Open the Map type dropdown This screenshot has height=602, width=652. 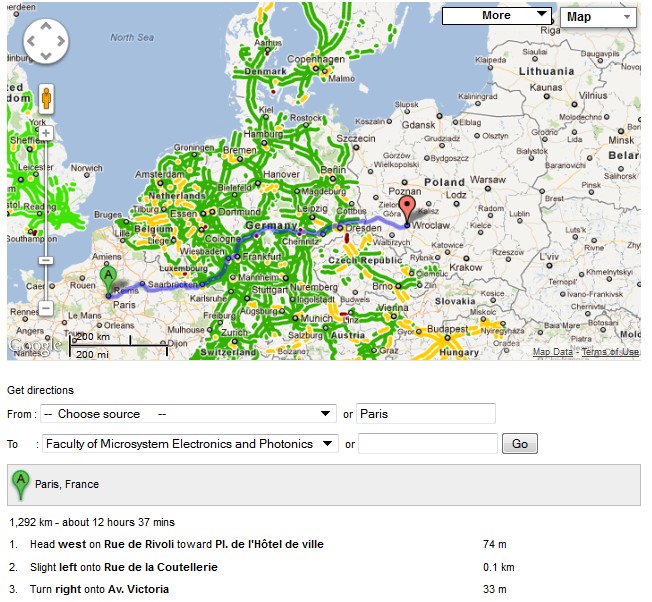[598, 17]
